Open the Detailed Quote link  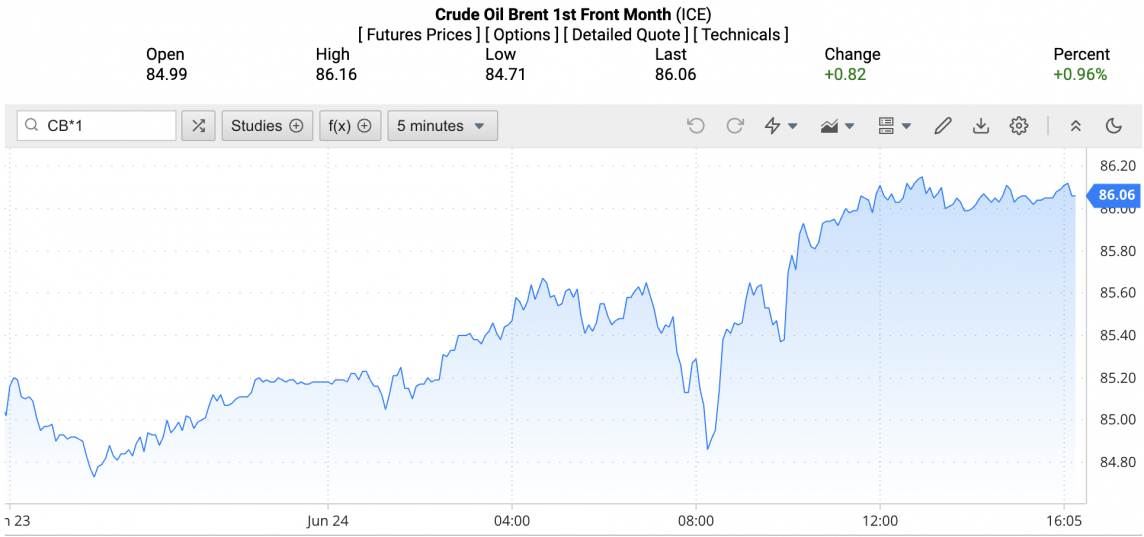(x=625, y=35)
